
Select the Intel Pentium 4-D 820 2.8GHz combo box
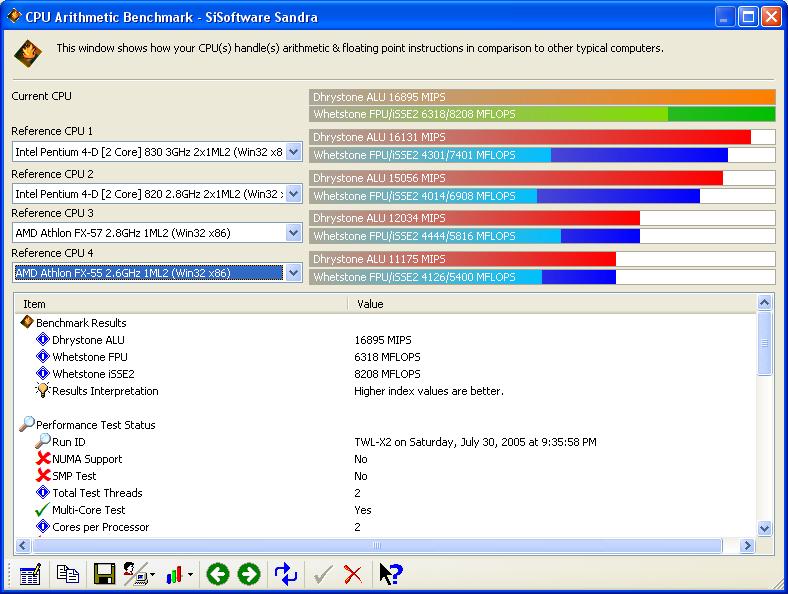coord(157,193)
